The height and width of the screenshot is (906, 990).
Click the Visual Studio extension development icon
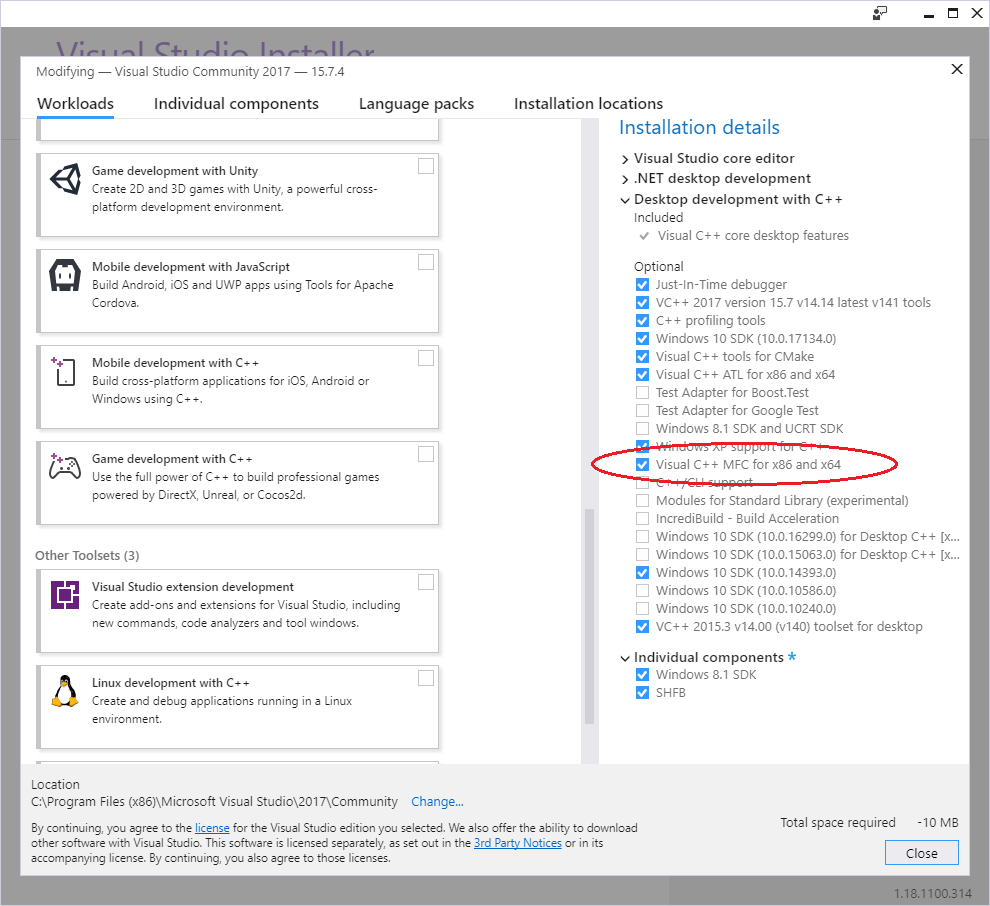pyautogui.click(x=65, y=596)
